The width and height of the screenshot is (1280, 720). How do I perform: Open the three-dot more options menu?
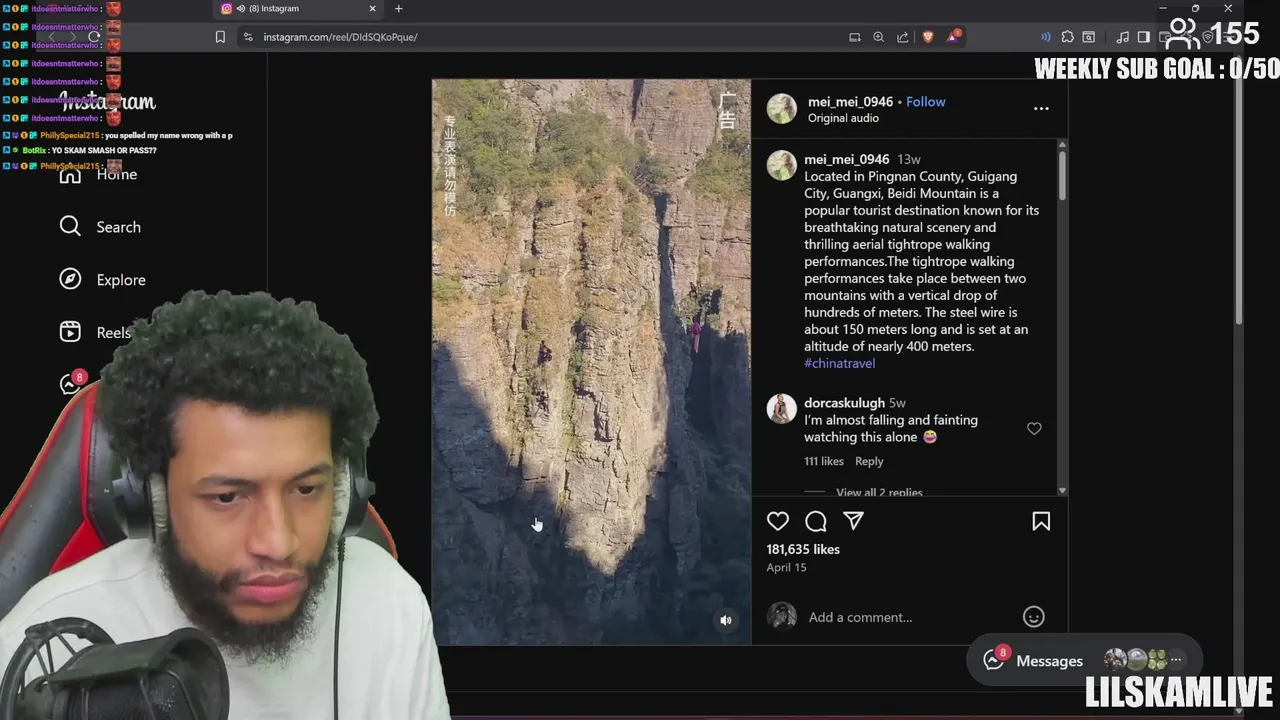coord(1041,108)
